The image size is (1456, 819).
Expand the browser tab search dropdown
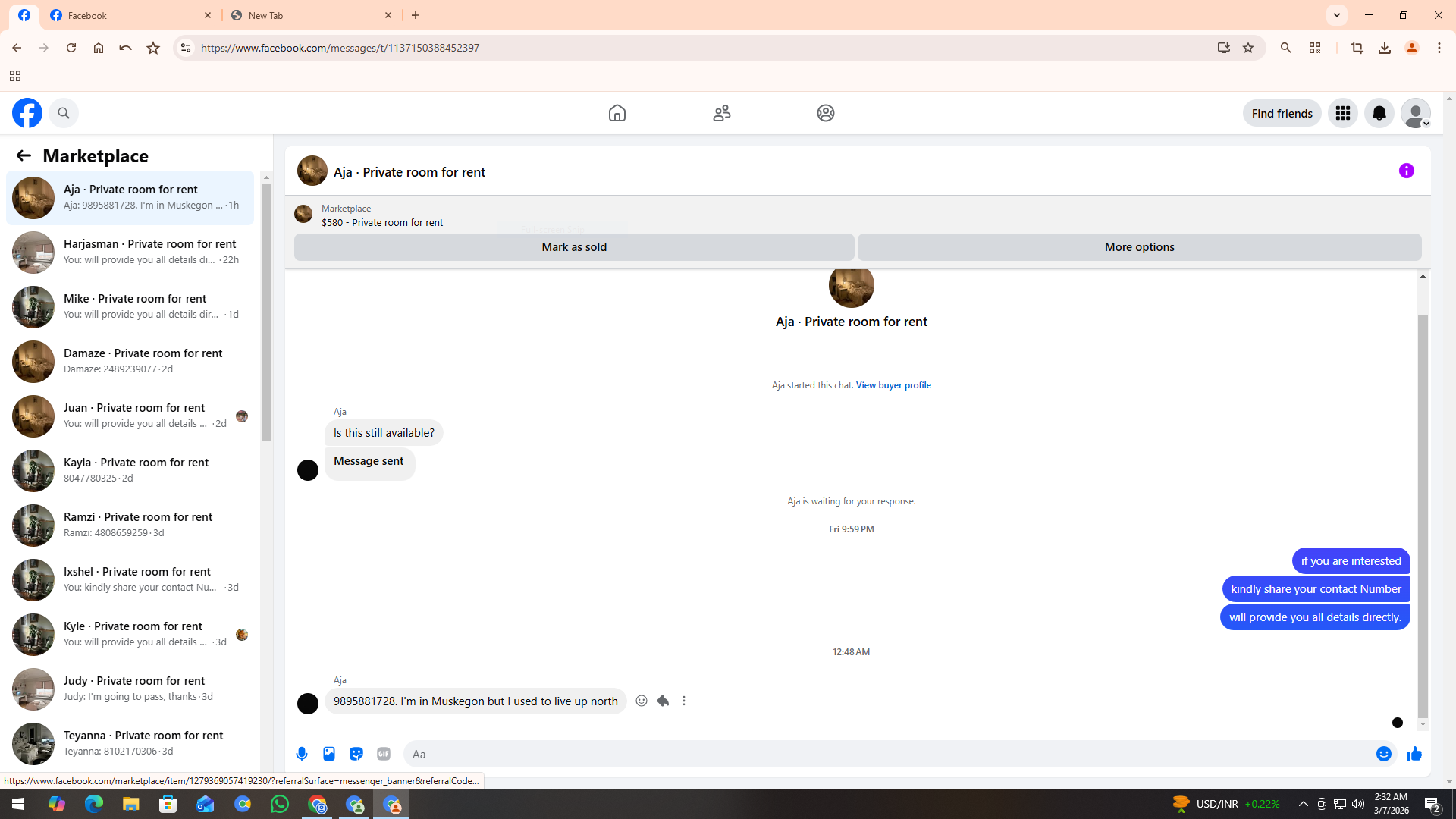[x=1337, y=15]
